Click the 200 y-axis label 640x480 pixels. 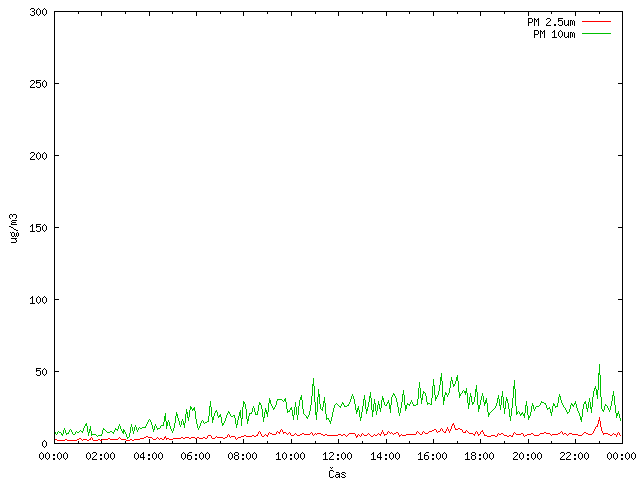38,156
